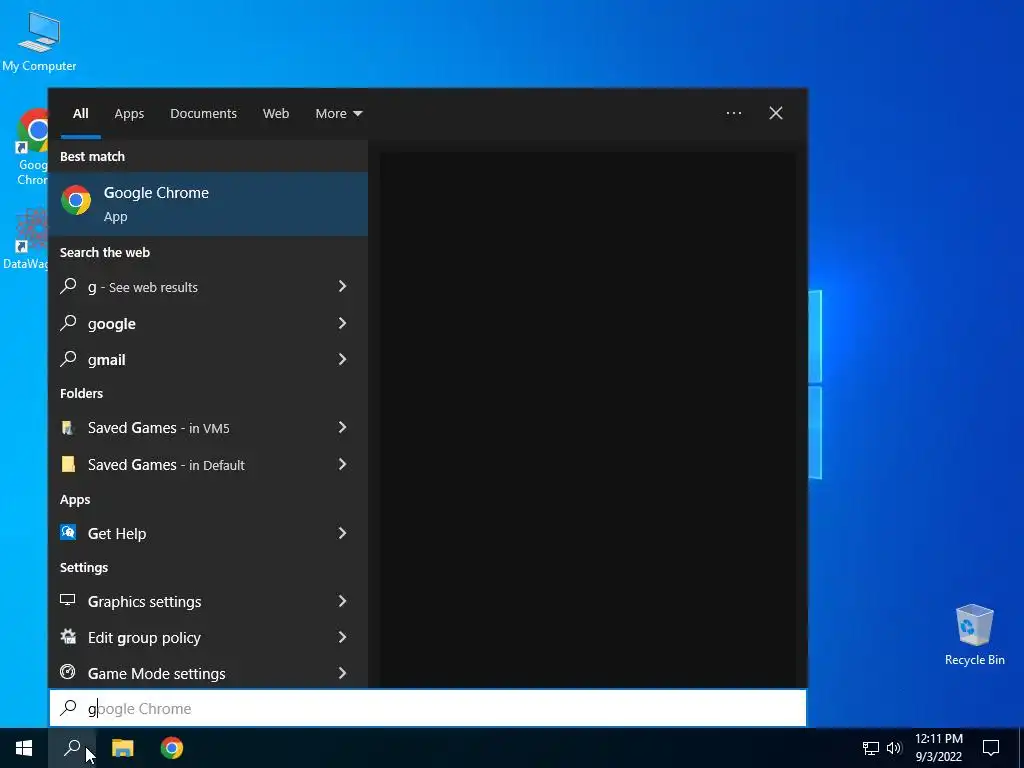
Task: Click 'Saved Games - in Default' text
Action: click(x=166, y=464)
